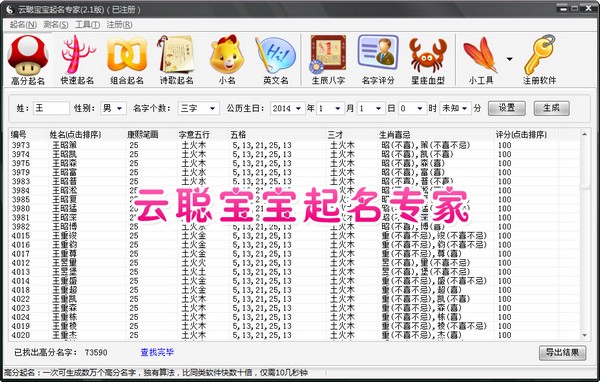Click the 姓 surname input field
This screenshot has width=600, height=382.
pyautogui.click(x=51, y=108)
